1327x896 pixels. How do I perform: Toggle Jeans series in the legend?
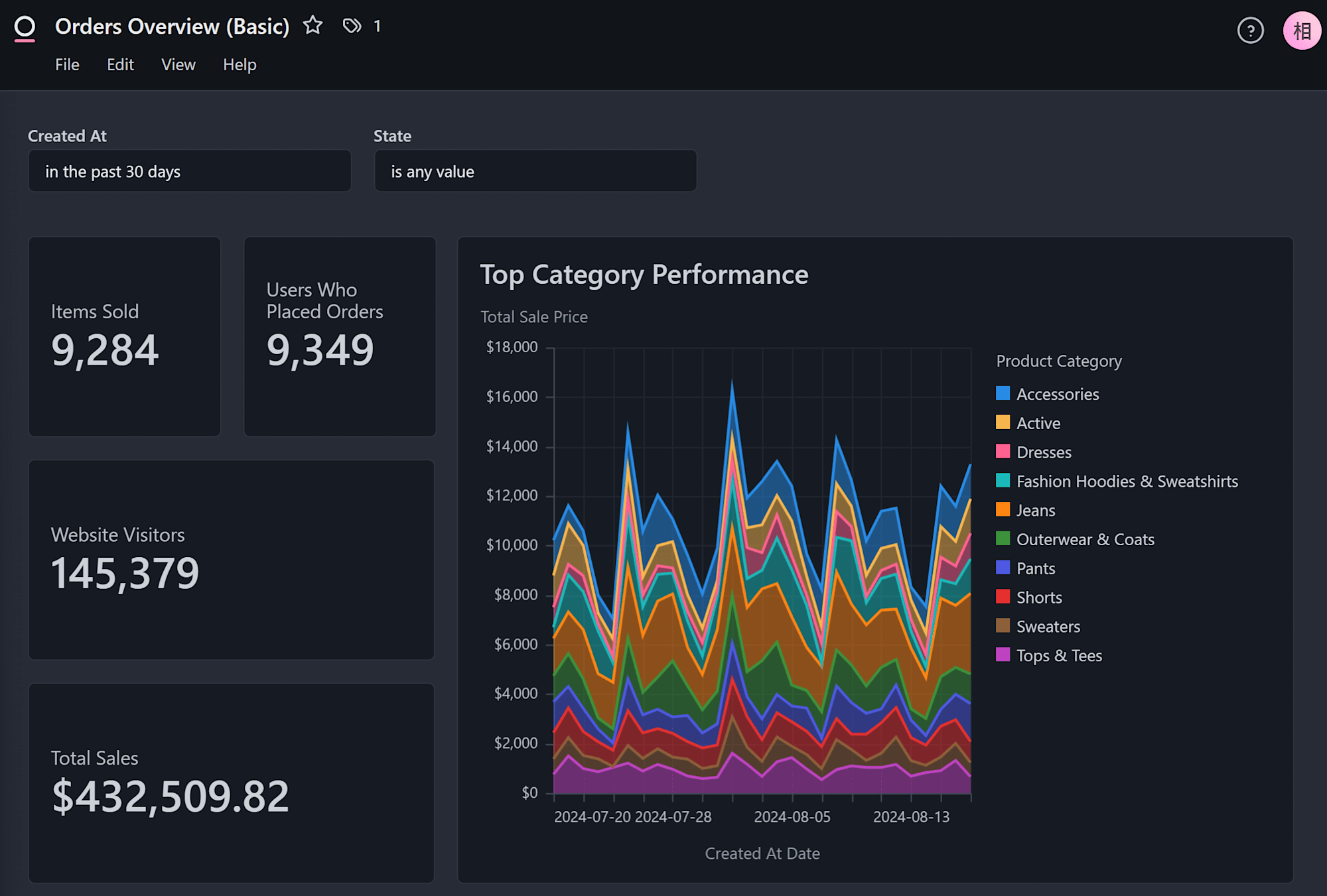point(1026,511)
